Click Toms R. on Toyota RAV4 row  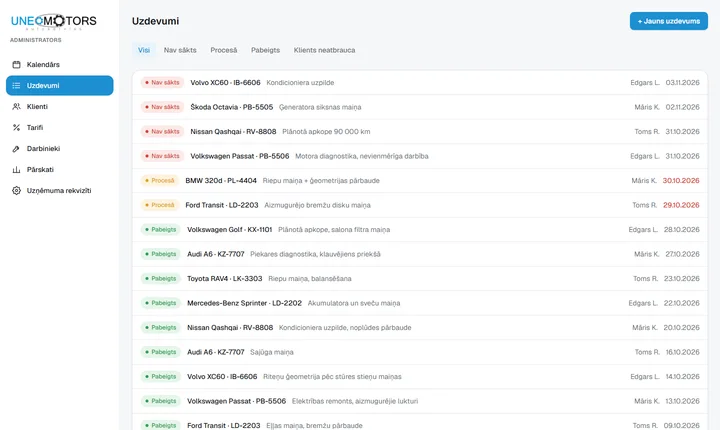645,278
